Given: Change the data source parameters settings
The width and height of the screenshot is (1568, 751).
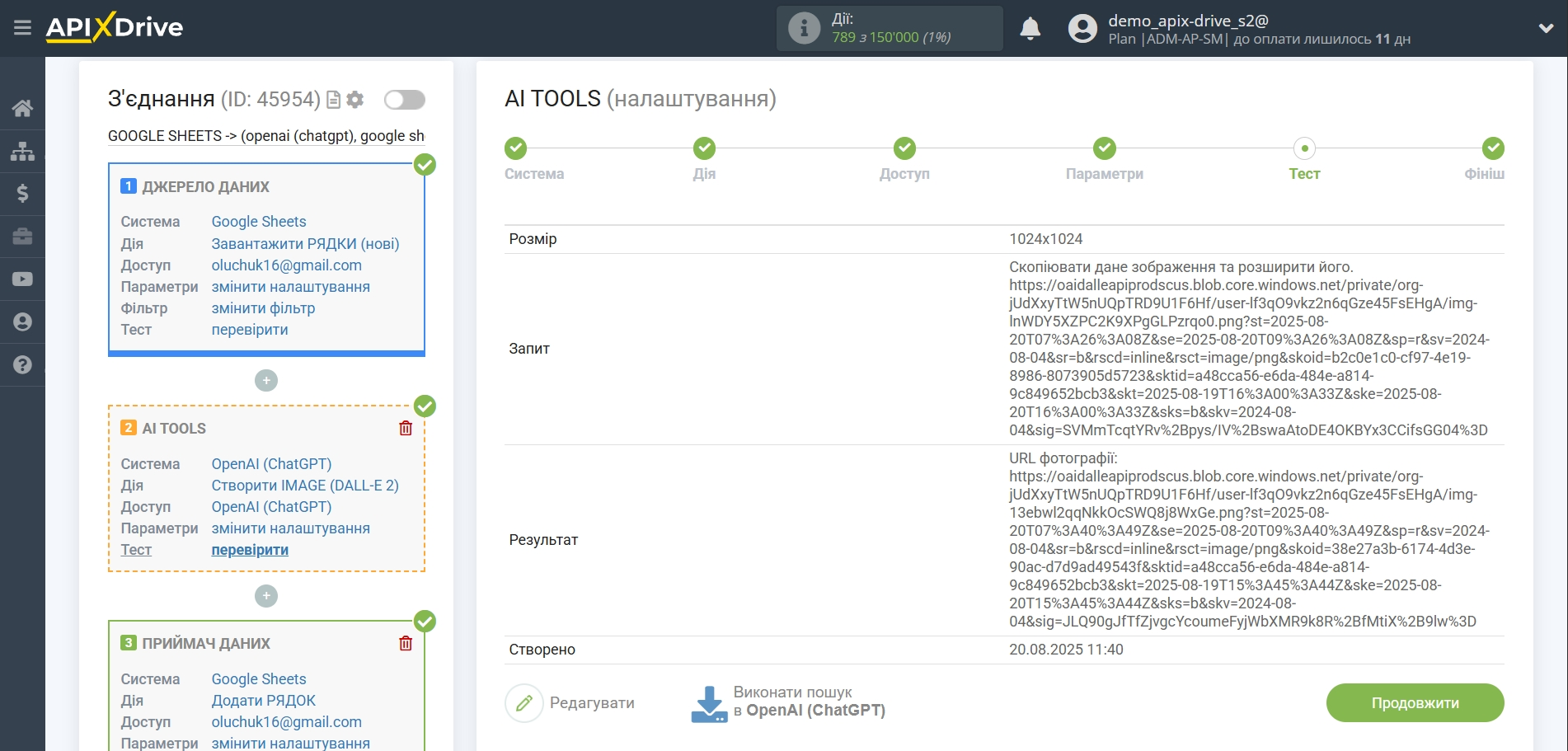Looking at the screenshot, I should tap(291, 287).
